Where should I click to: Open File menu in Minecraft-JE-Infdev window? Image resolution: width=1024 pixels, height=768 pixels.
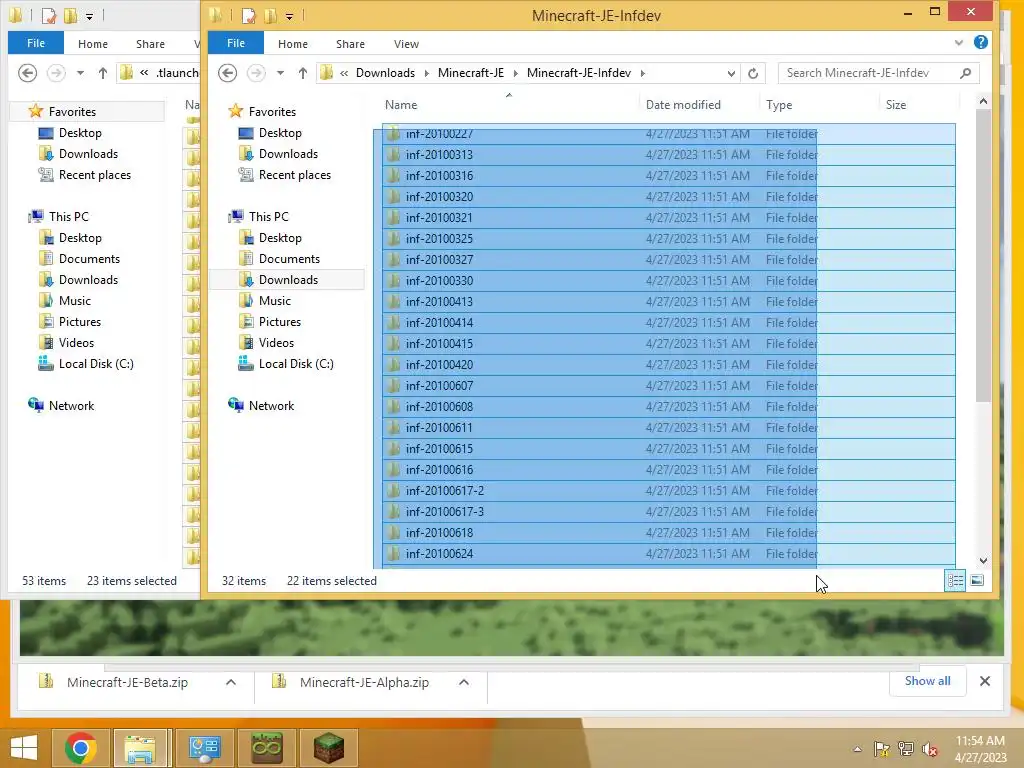pos(236,43)
